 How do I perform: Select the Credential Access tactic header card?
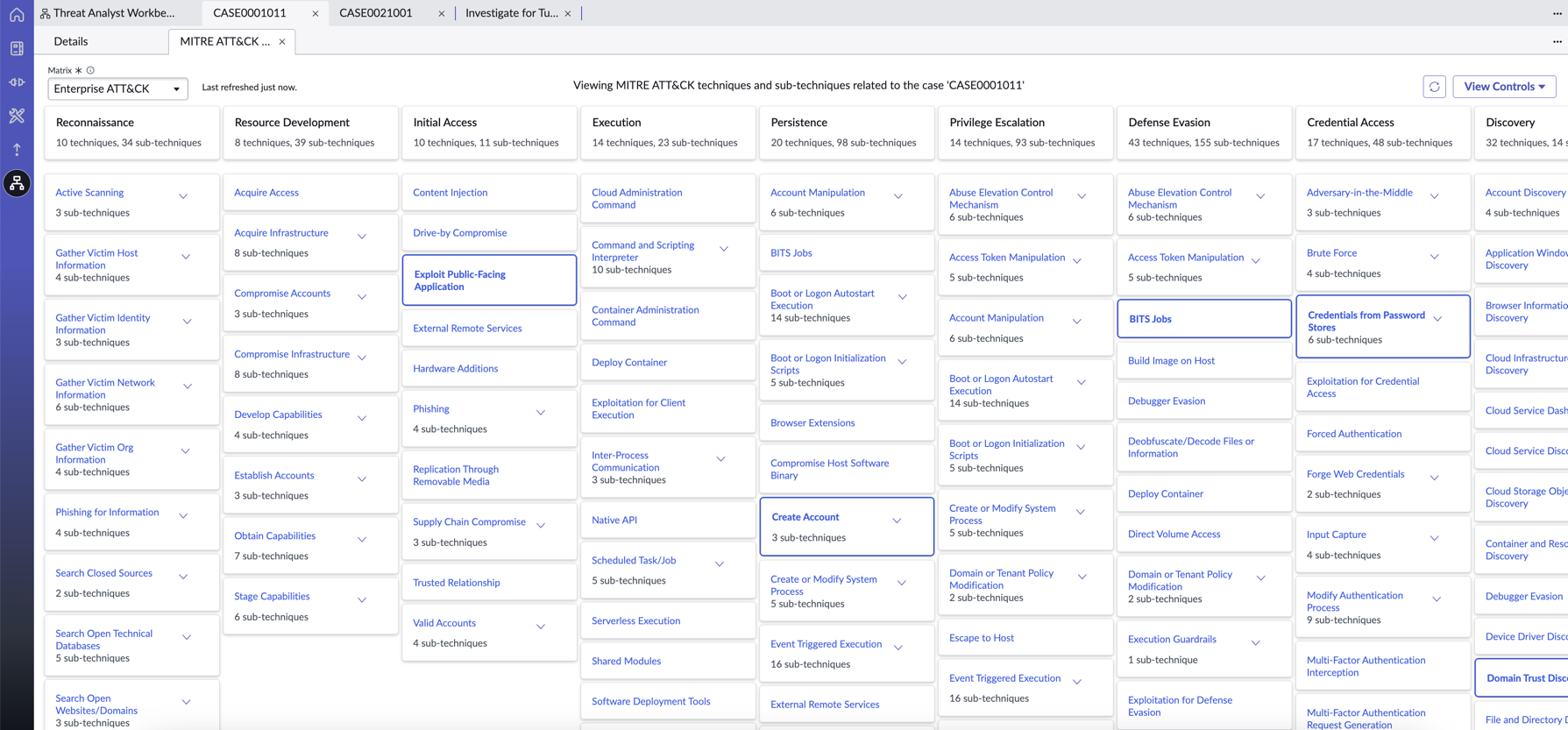pos(1382,132)
